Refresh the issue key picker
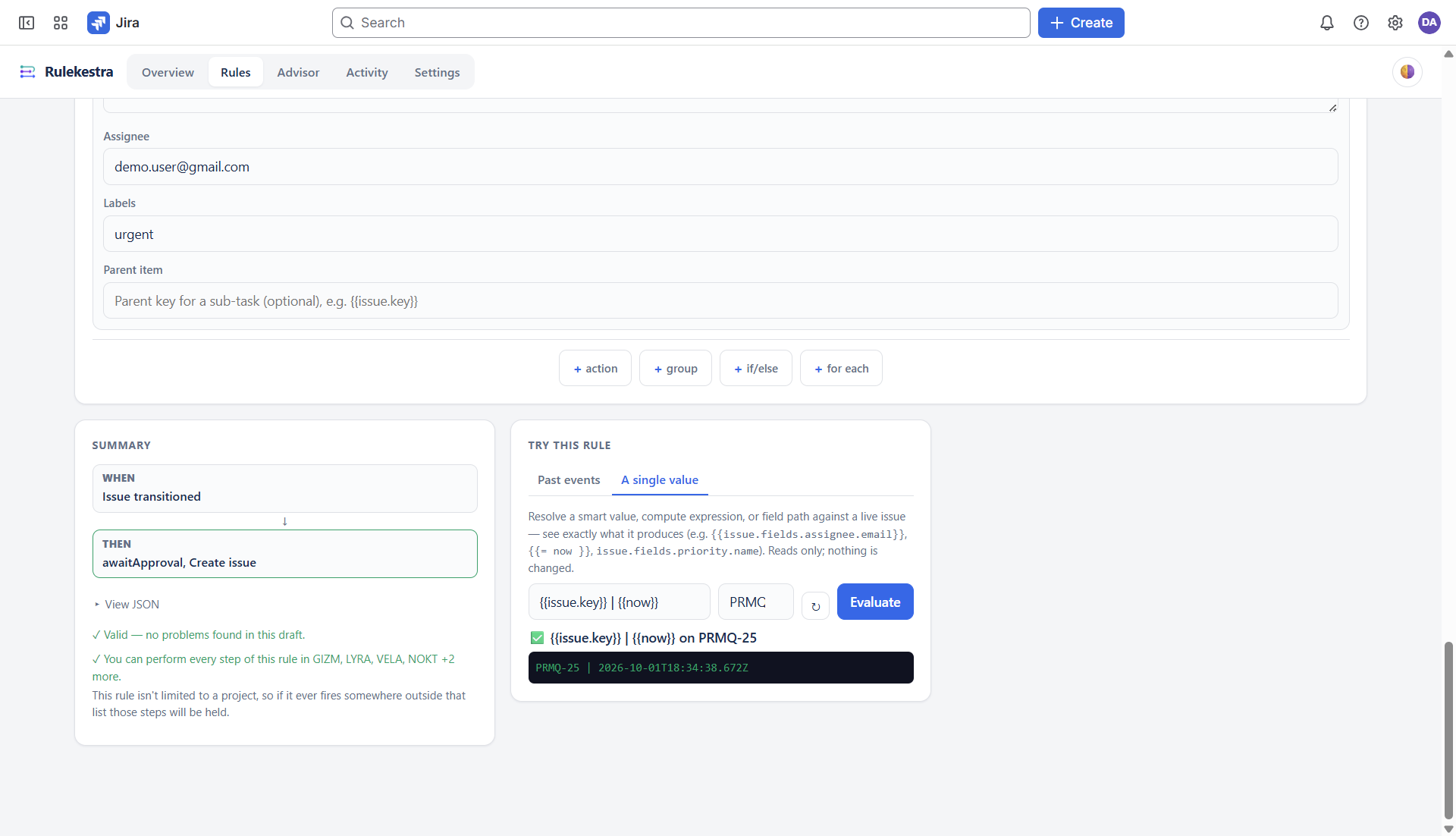The image size is (1456, 836). coord(815,606)
